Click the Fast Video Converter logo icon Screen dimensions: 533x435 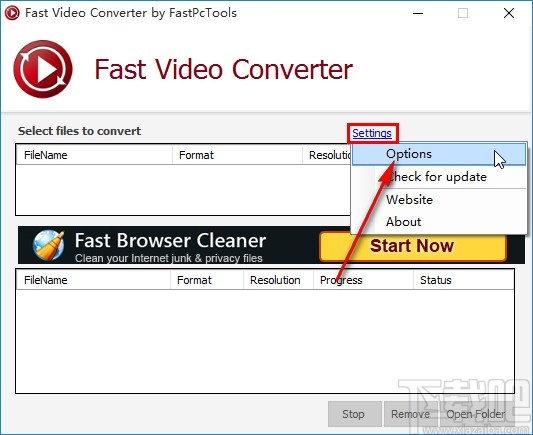coord(43,69)
